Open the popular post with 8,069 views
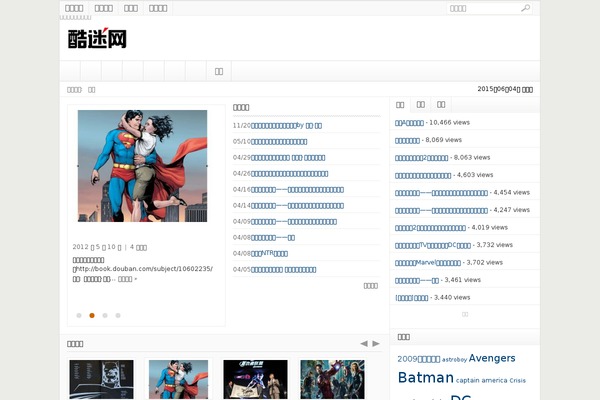The width and height of the screenshot is (600, 400). click(x=407, y=140)
